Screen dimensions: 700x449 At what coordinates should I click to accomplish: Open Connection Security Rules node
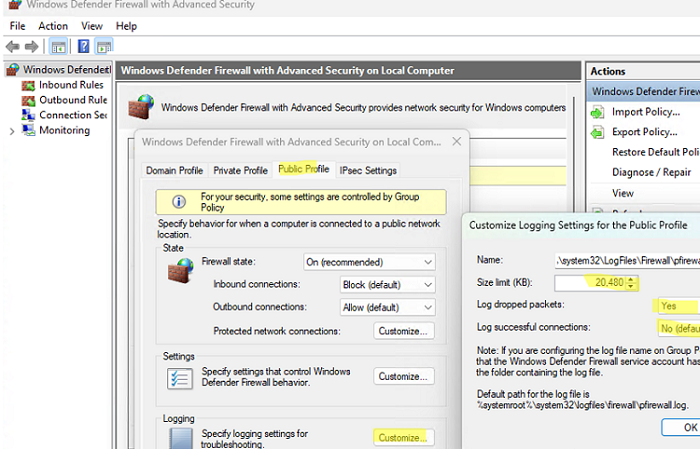(72, 115)
